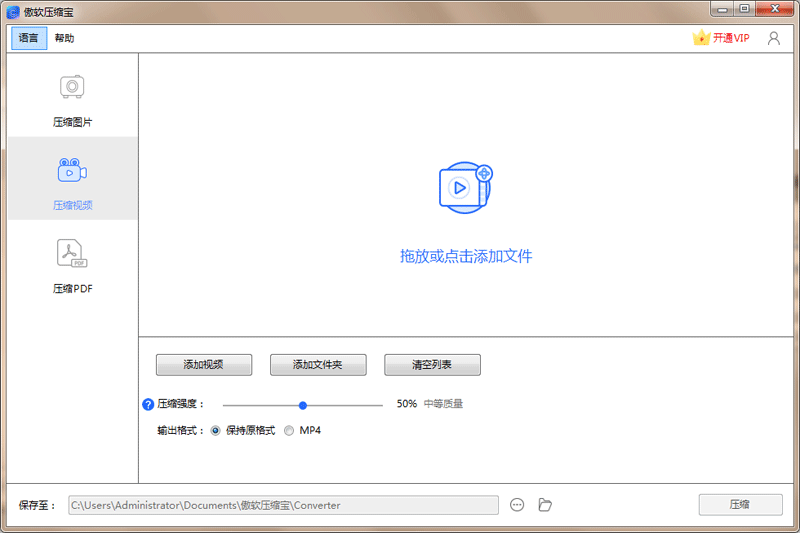The image size is (800, 533).
Task: Open the 帮助 help menu
Action: [64, 38]
